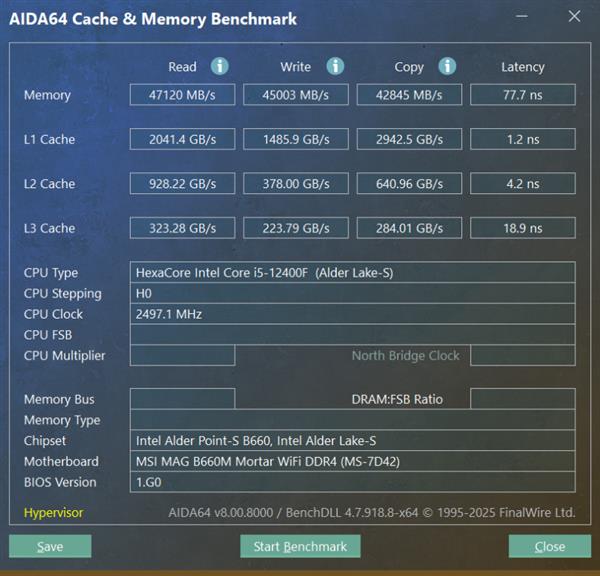The image size is (600, 576).
Task: Select the L1 Cache Write value 1485.9 GB/s
Action: (296, 139)
